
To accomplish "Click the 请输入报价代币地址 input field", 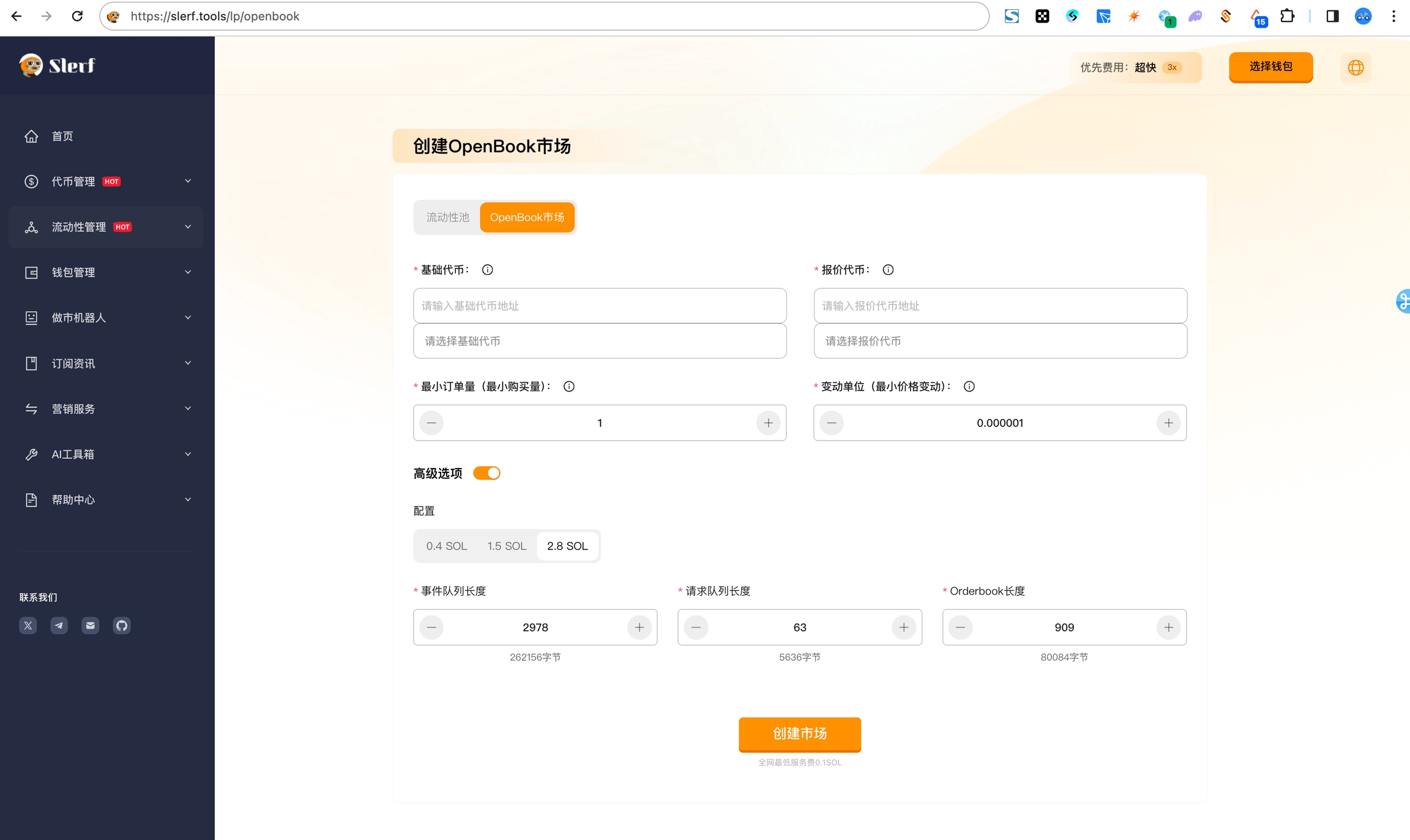I will (1000, 306).
